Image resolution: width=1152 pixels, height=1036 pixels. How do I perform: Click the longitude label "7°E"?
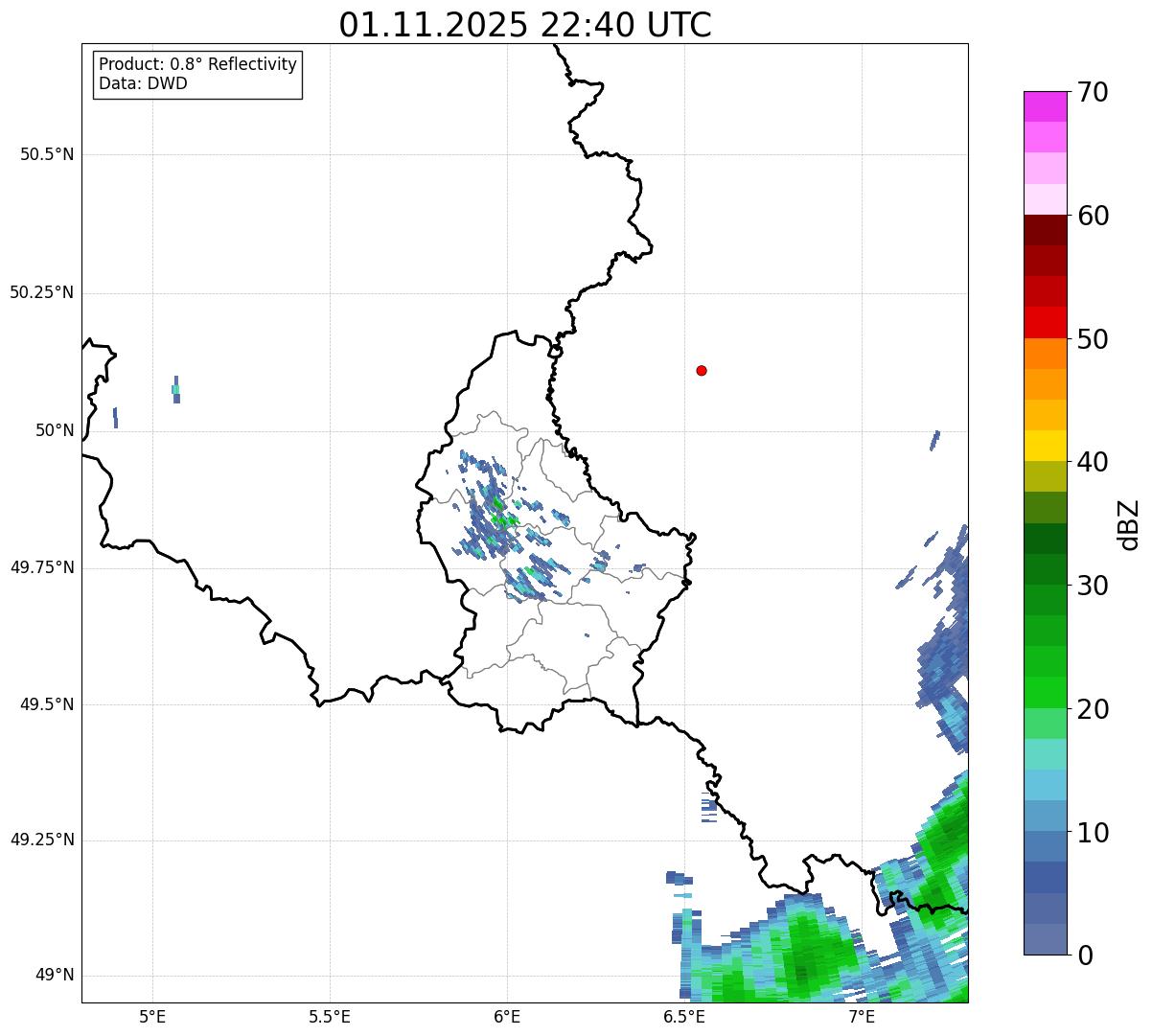click(862, 1016)
